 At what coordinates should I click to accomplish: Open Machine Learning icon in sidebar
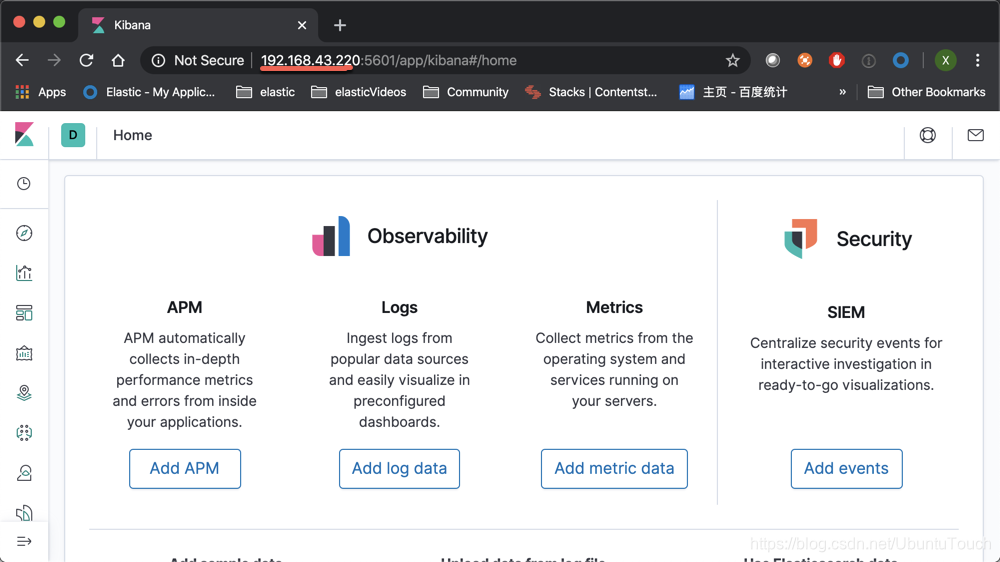(24, 433)
